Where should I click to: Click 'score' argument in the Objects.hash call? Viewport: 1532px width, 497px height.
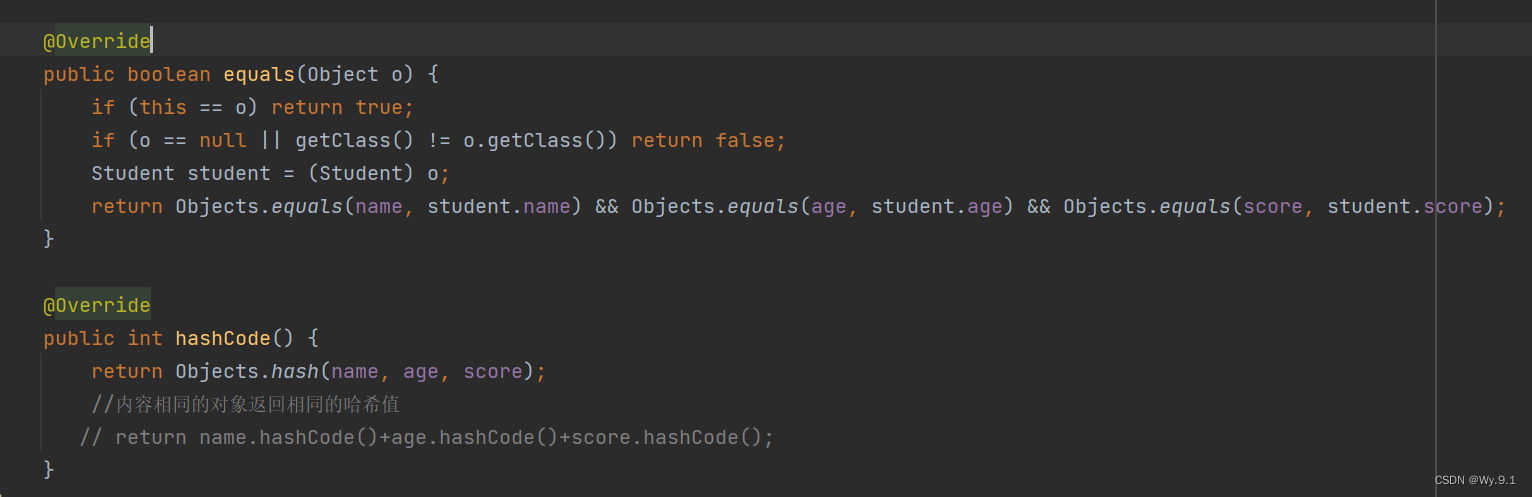click(x=493, y=372)
